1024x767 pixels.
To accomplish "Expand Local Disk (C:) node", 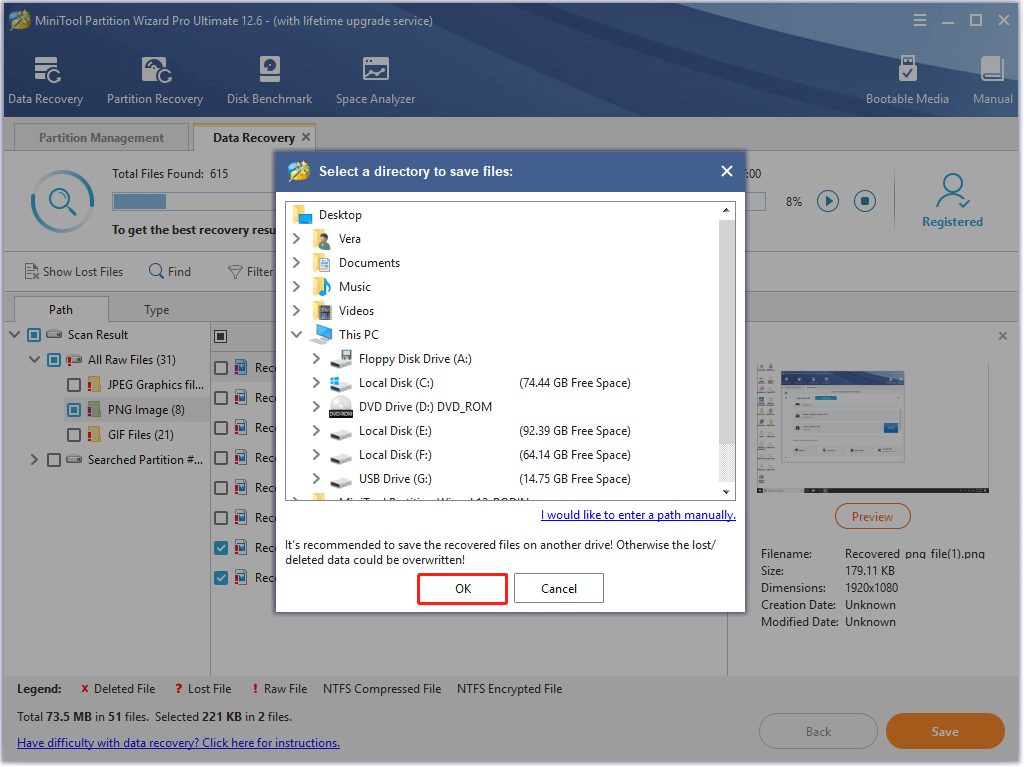I will click(317, 382).
